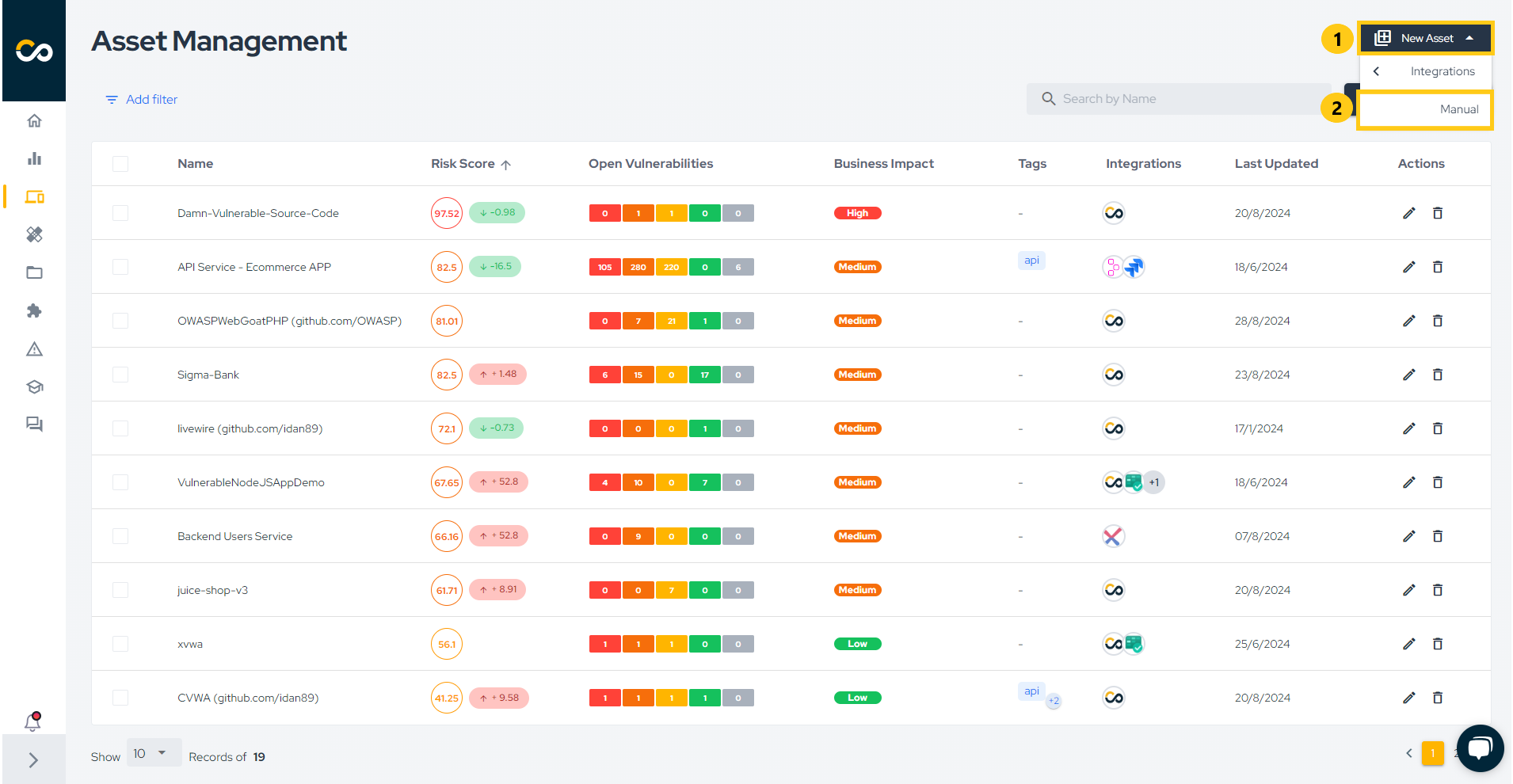
Task: Check the VulnerableNodeJSAppDemo row checkbox
Action: 120,482
